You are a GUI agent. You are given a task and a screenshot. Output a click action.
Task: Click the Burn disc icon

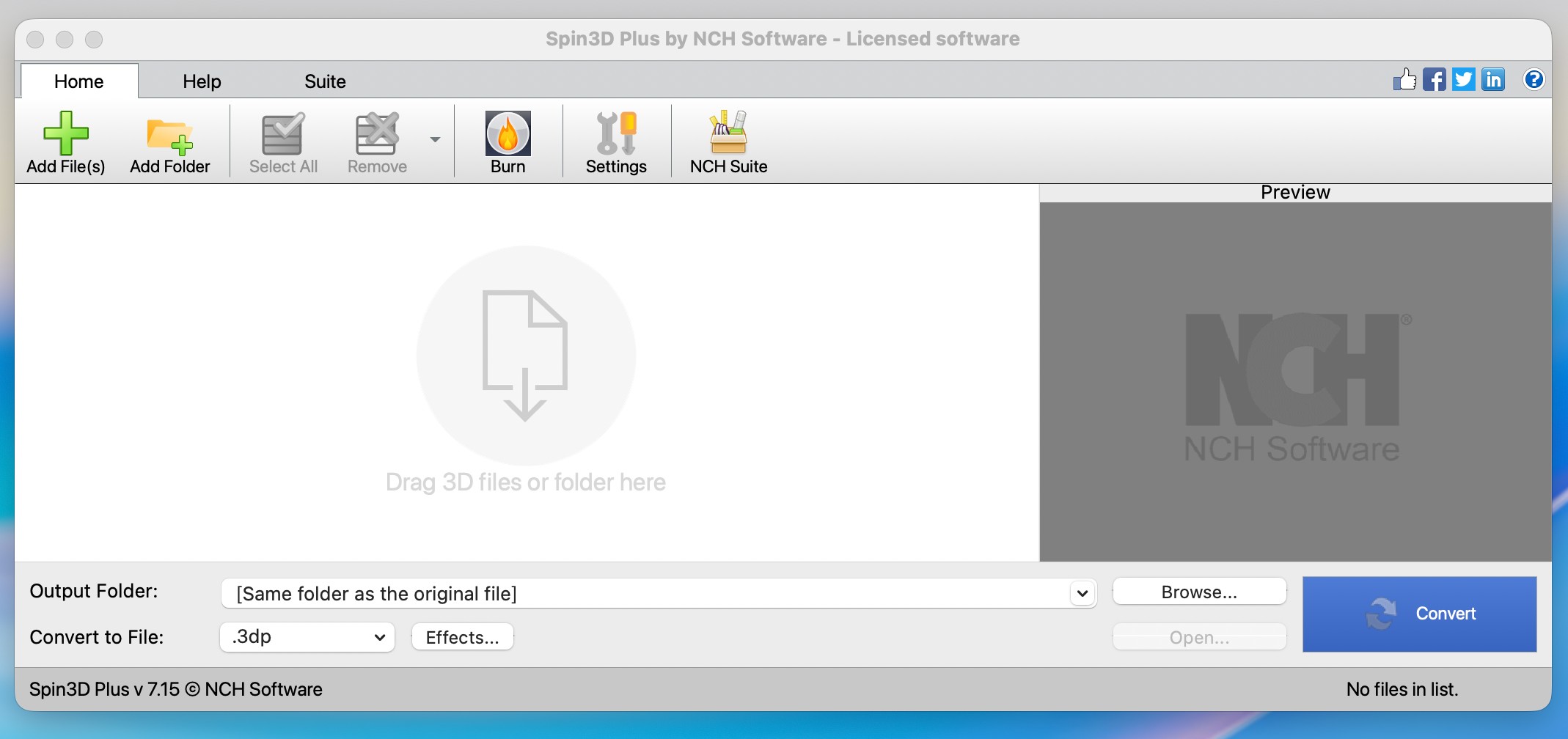(508, 134)
